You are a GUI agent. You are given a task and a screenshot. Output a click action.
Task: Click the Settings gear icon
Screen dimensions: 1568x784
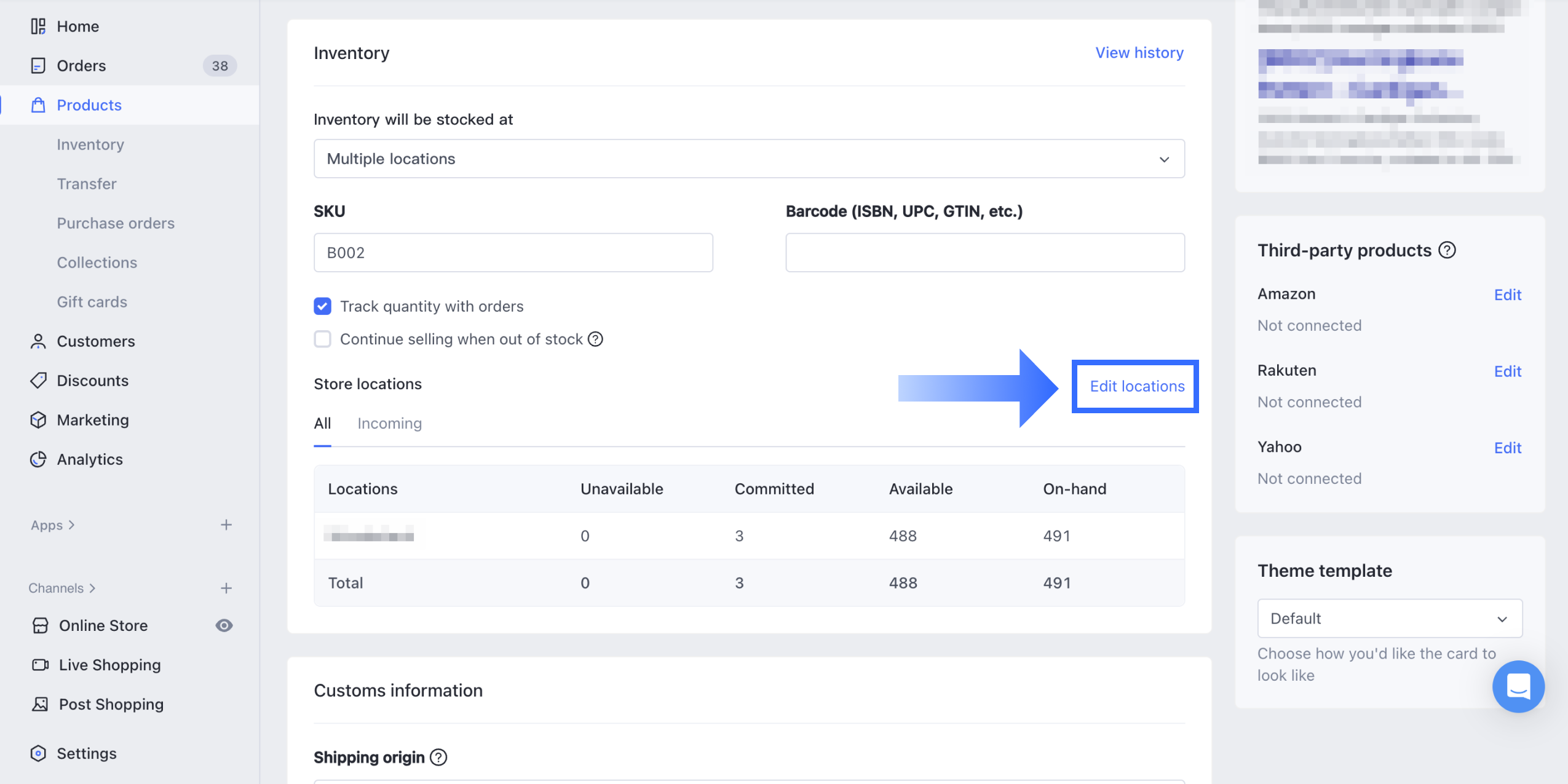(38, 753)
